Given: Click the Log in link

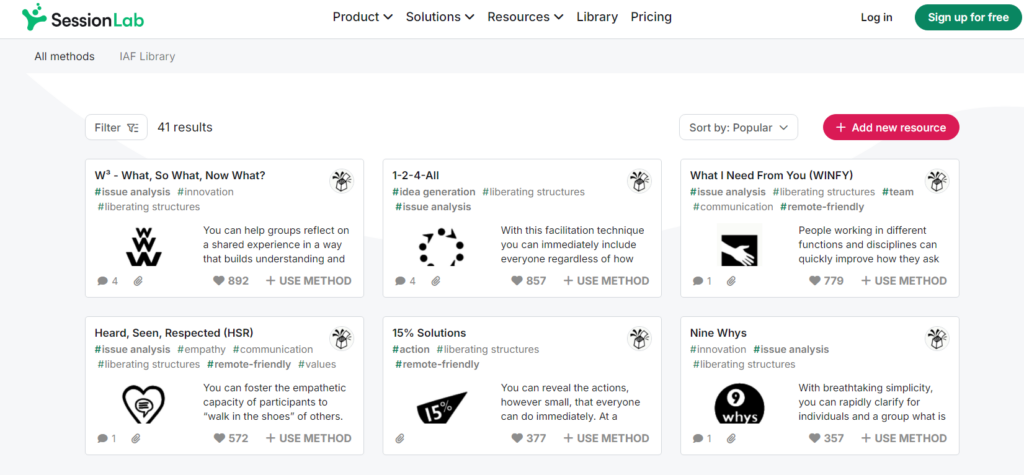Looking at the screenshot, I should (876, 17).
